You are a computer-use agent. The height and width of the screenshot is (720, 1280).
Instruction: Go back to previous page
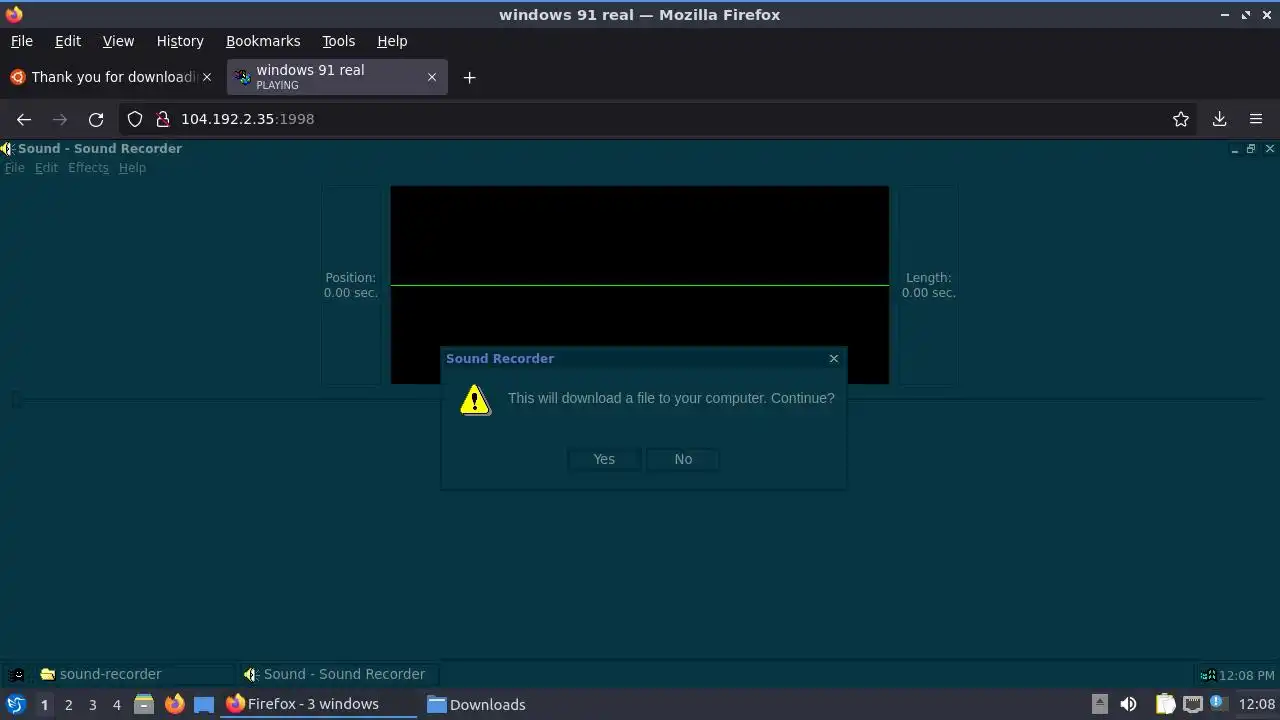(x=24, y=119)
